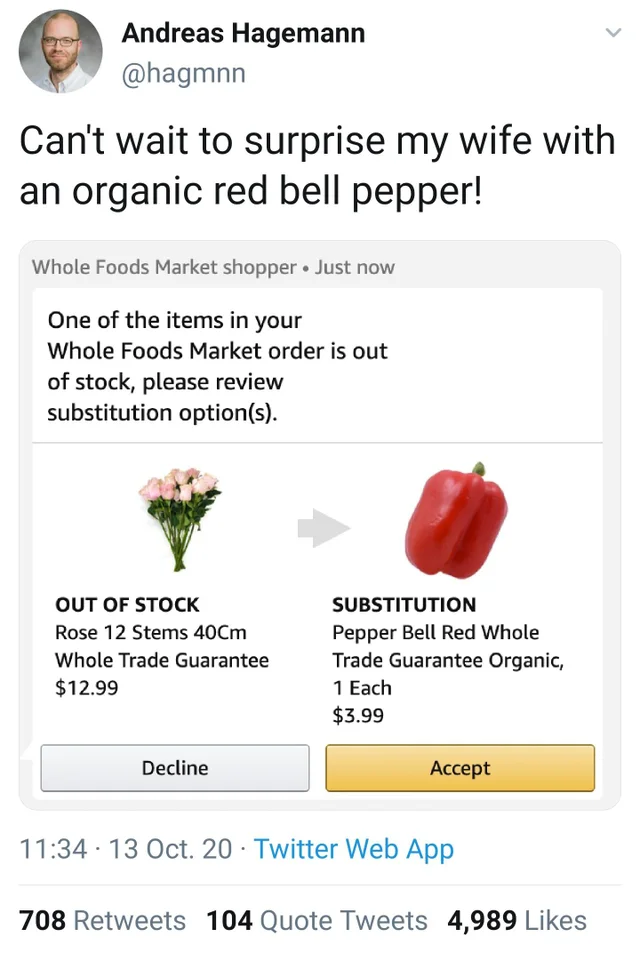Screen dimensions: 640x953
Task: Click the 11:34 · 13 Oct. 20 timestamp
Action: [x=126, y=849]
